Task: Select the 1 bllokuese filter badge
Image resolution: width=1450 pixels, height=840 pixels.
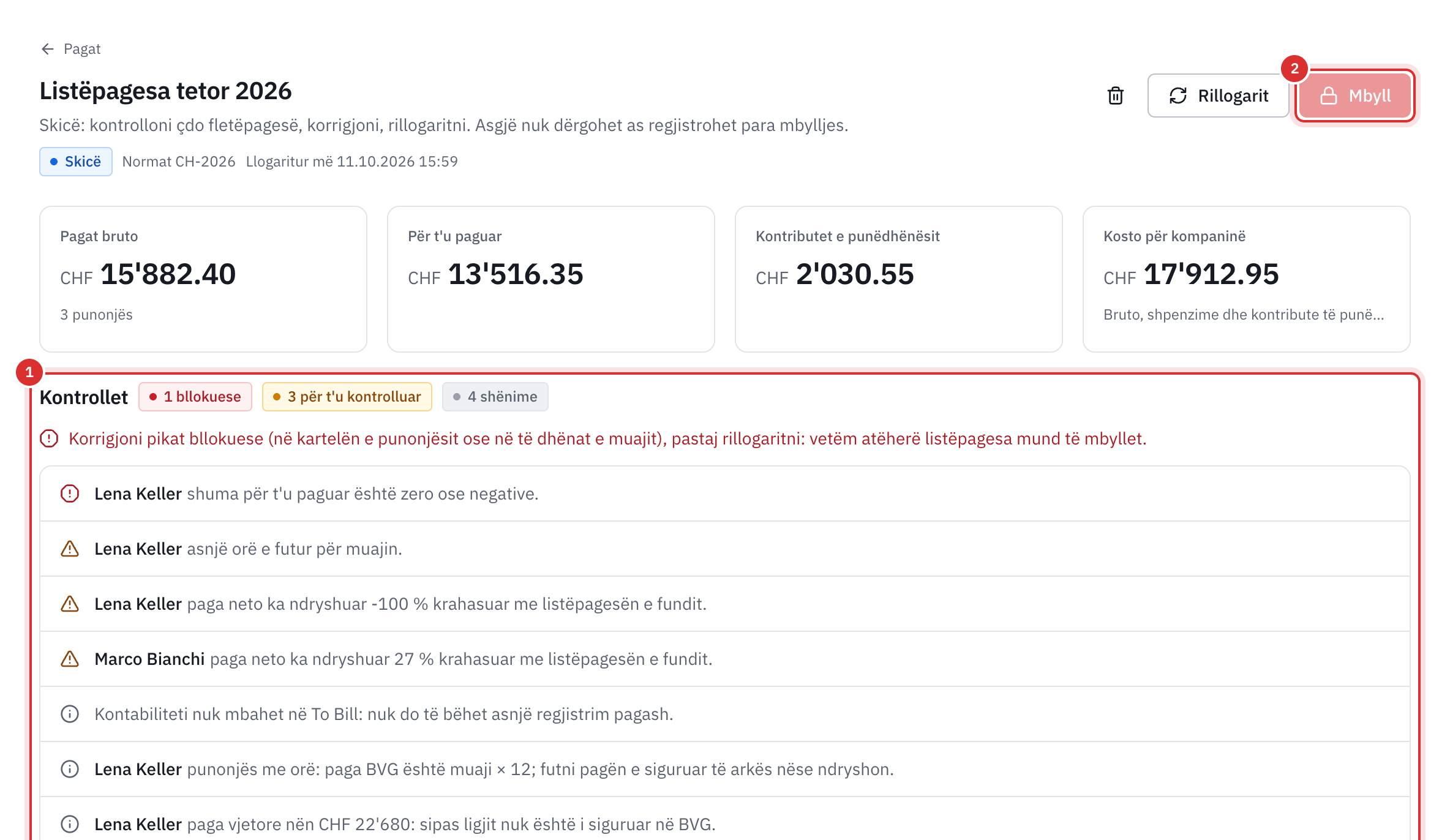Action: pyautogui.click(x=195, y=397)
